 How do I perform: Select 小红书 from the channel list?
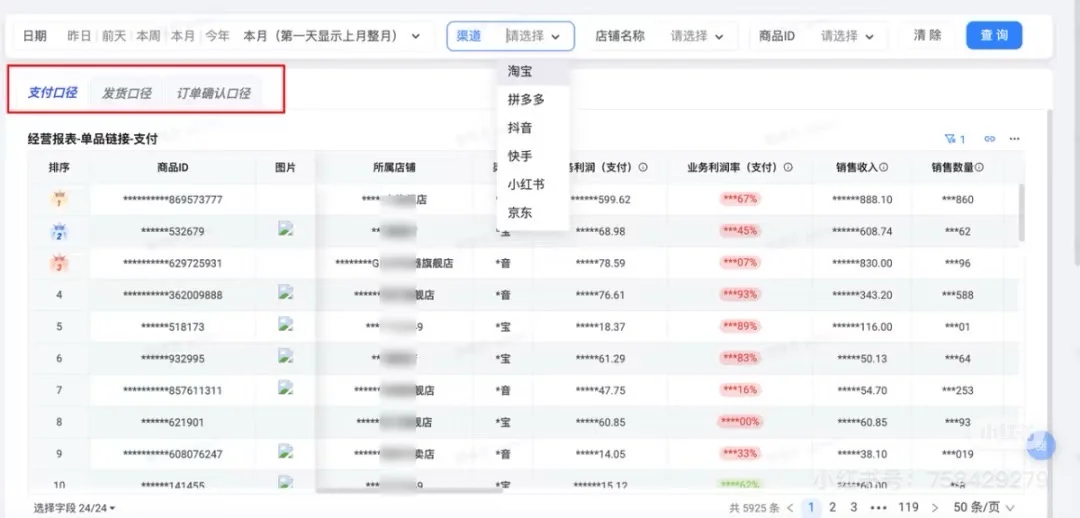533,185
